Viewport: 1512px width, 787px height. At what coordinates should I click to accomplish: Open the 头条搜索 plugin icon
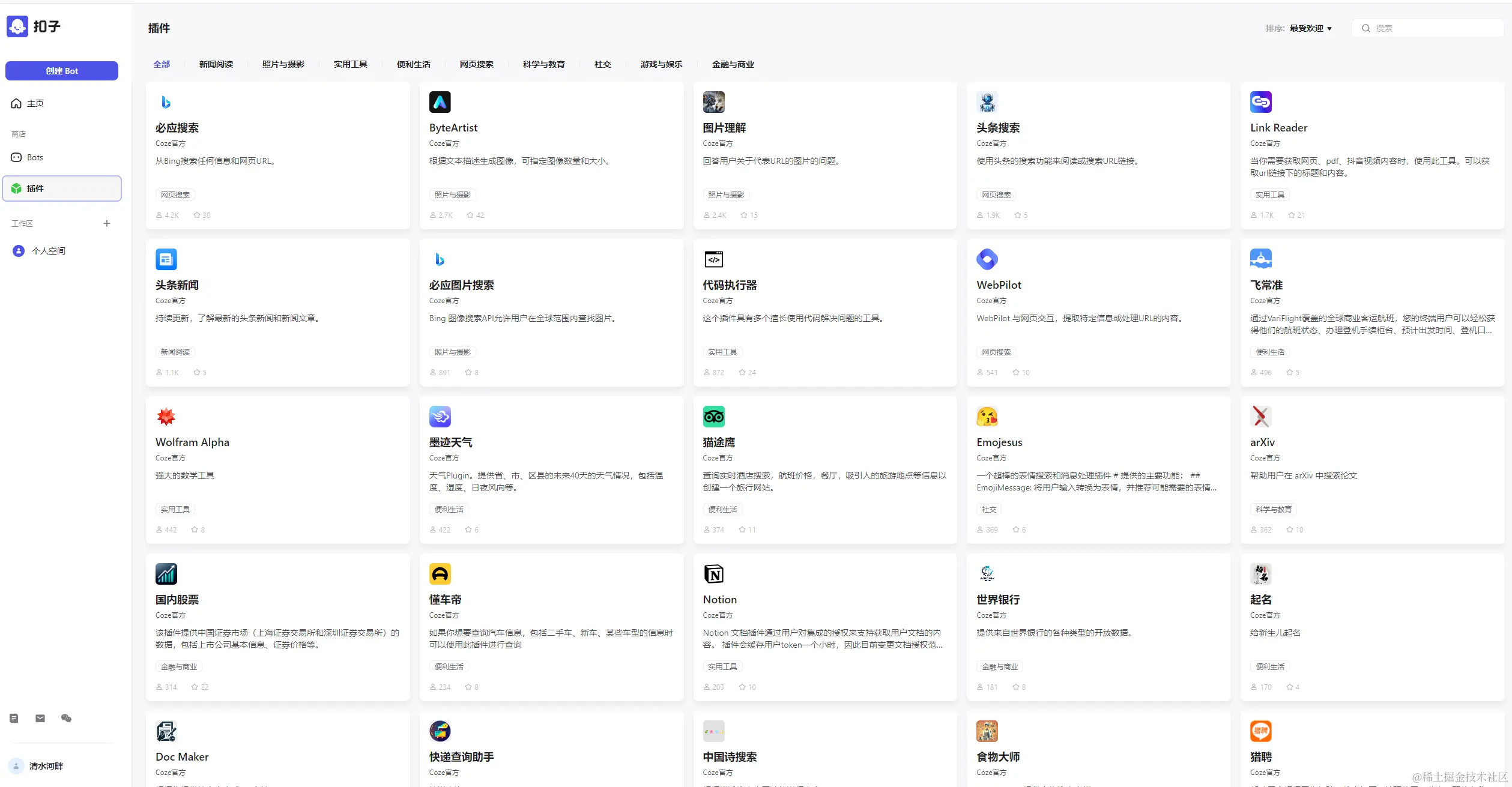pyautogui.click(x=987, y=102)
